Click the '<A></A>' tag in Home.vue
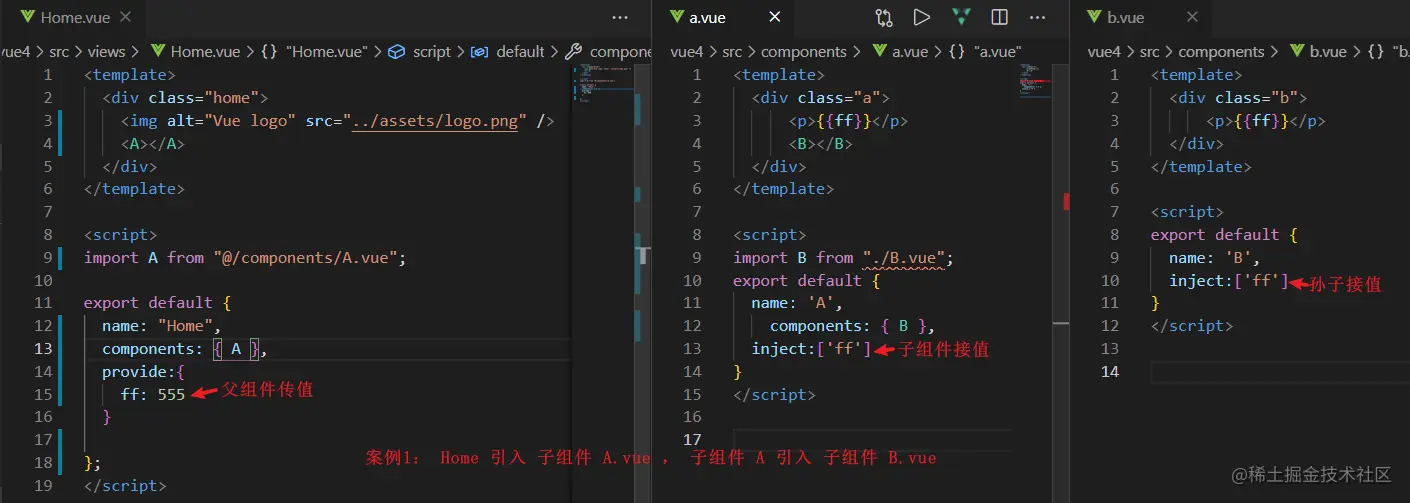 click(x=153, y=144)
